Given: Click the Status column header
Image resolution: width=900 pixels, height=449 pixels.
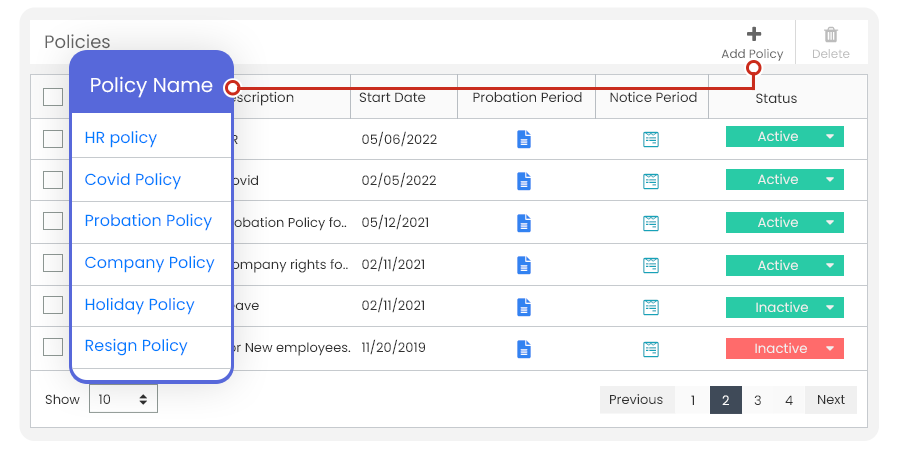Looking at the screenshot, I should click(776, 99).
